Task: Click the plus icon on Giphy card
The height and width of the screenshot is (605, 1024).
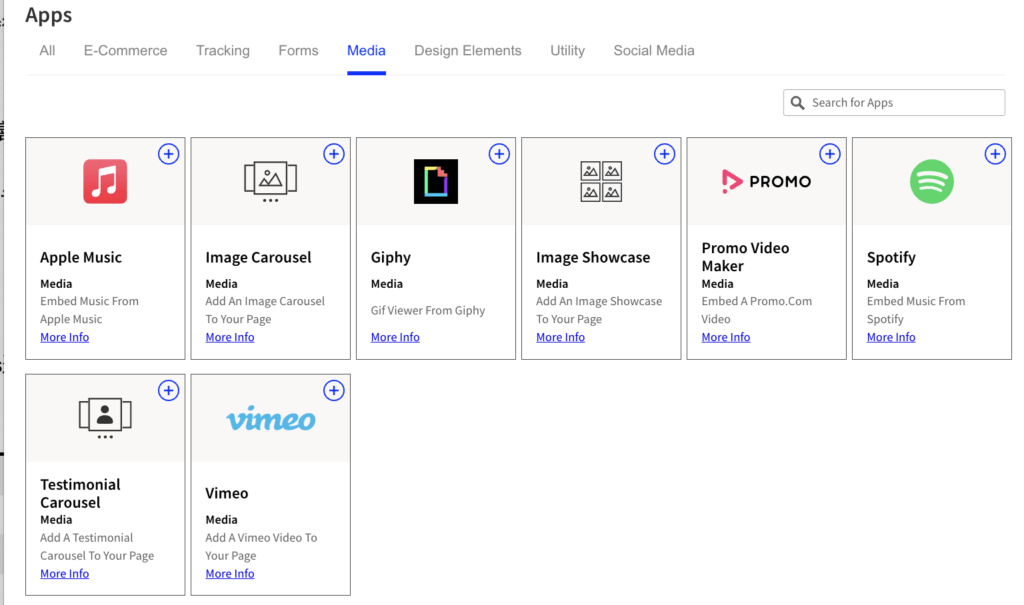Action: pyautogui.click(x=499, y=154)
